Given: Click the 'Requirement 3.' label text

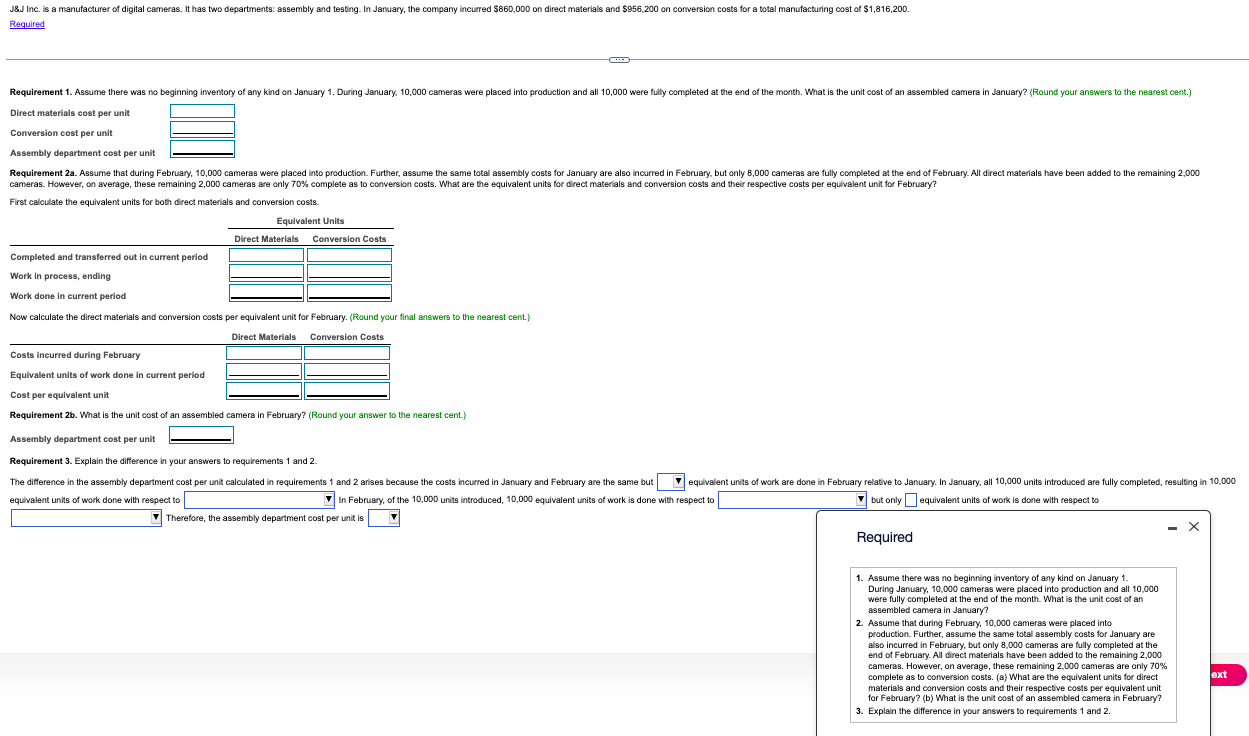Looking at the screenshot, I should [x=41, y=461].
